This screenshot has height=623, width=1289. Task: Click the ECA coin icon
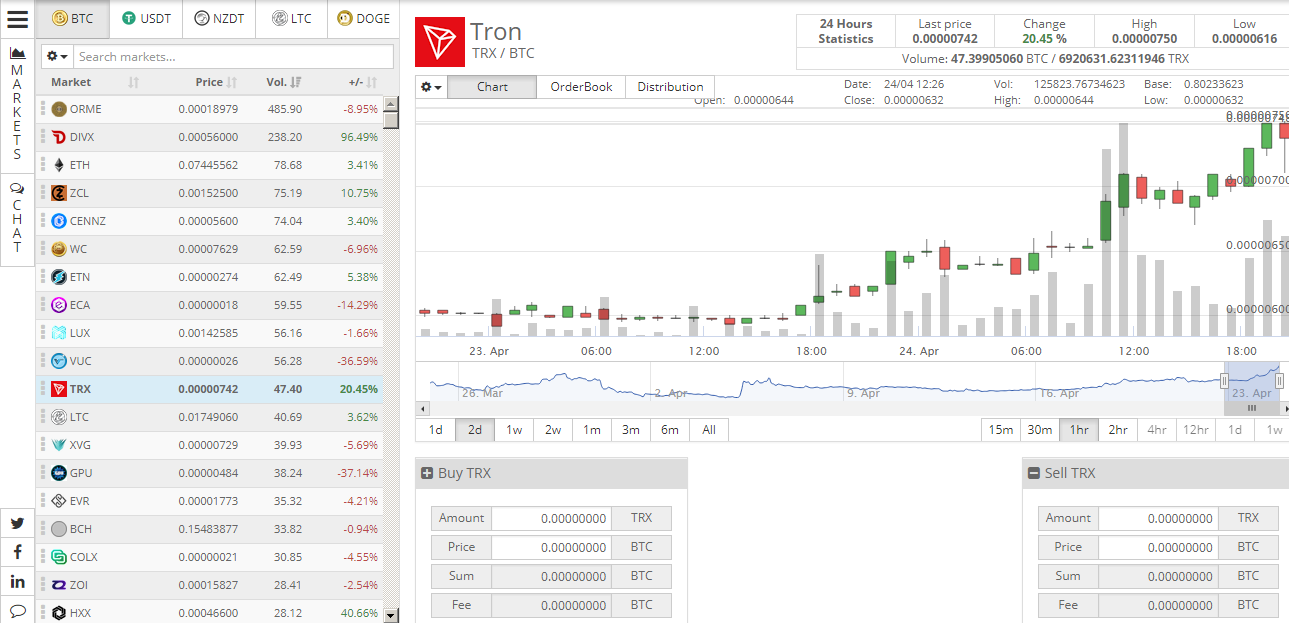(x=59, y=305)
